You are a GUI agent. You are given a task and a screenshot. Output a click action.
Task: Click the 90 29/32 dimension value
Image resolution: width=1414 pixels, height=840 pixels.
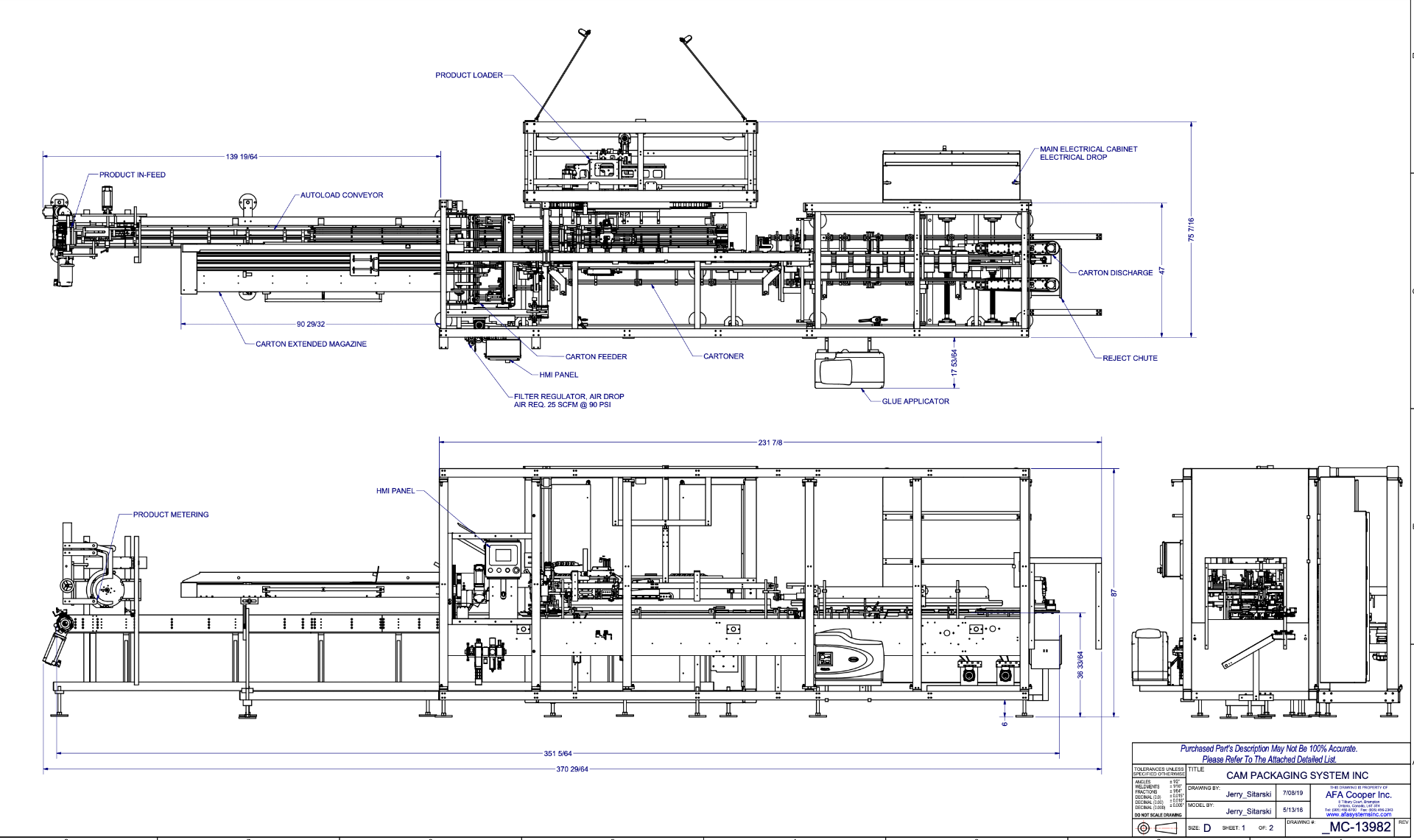click(x=311, y=324)
